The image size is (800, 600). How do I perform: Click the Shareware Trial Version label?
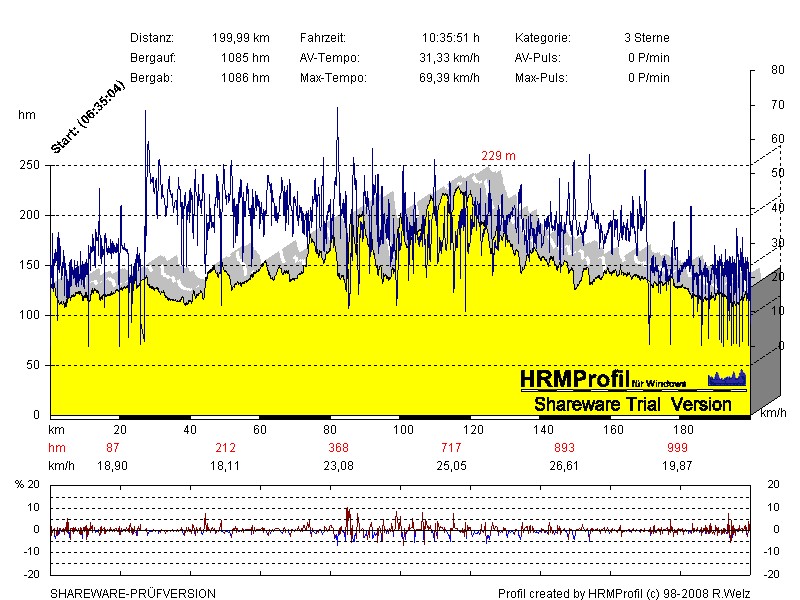pos(633,404)
